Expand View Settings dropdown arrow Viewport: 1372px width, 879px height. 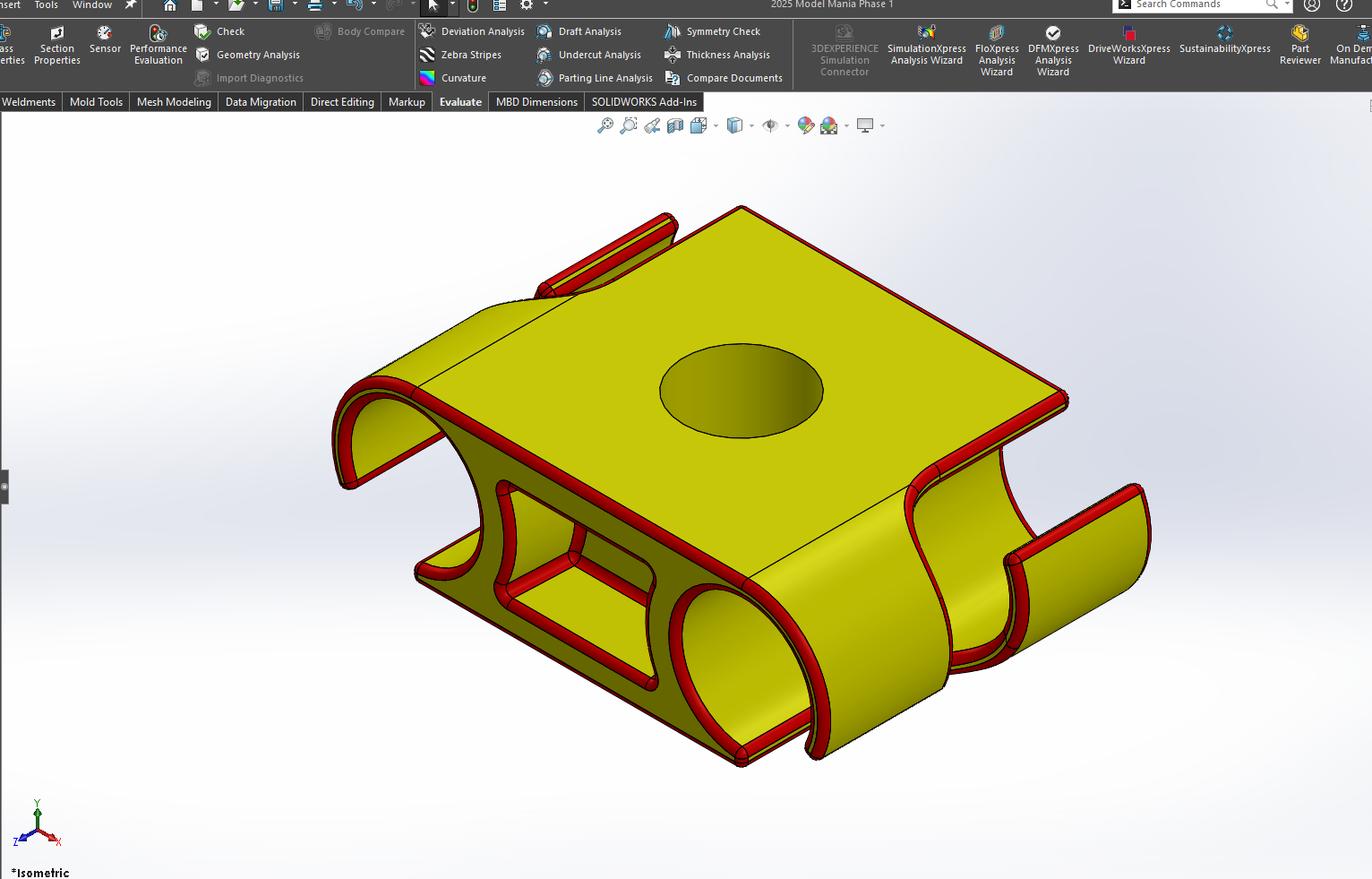(x=882, y=126)
